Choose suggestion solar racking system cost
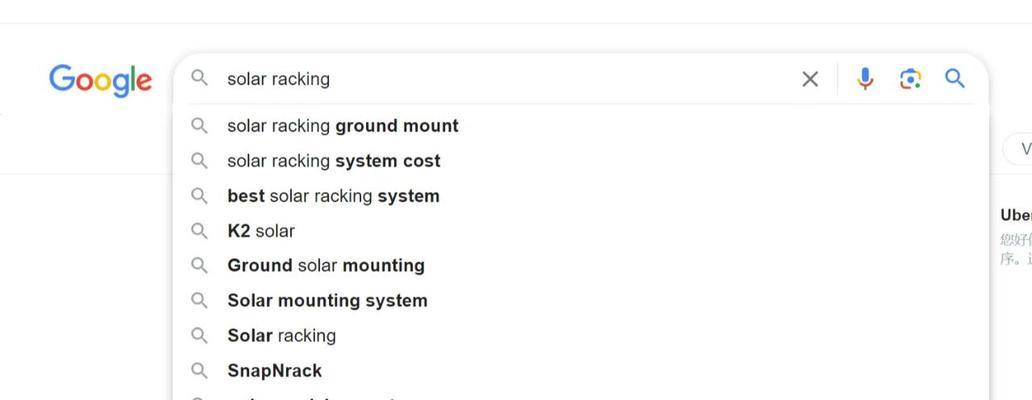This screenshot has width=1032, height=400. tap(581, 161)
